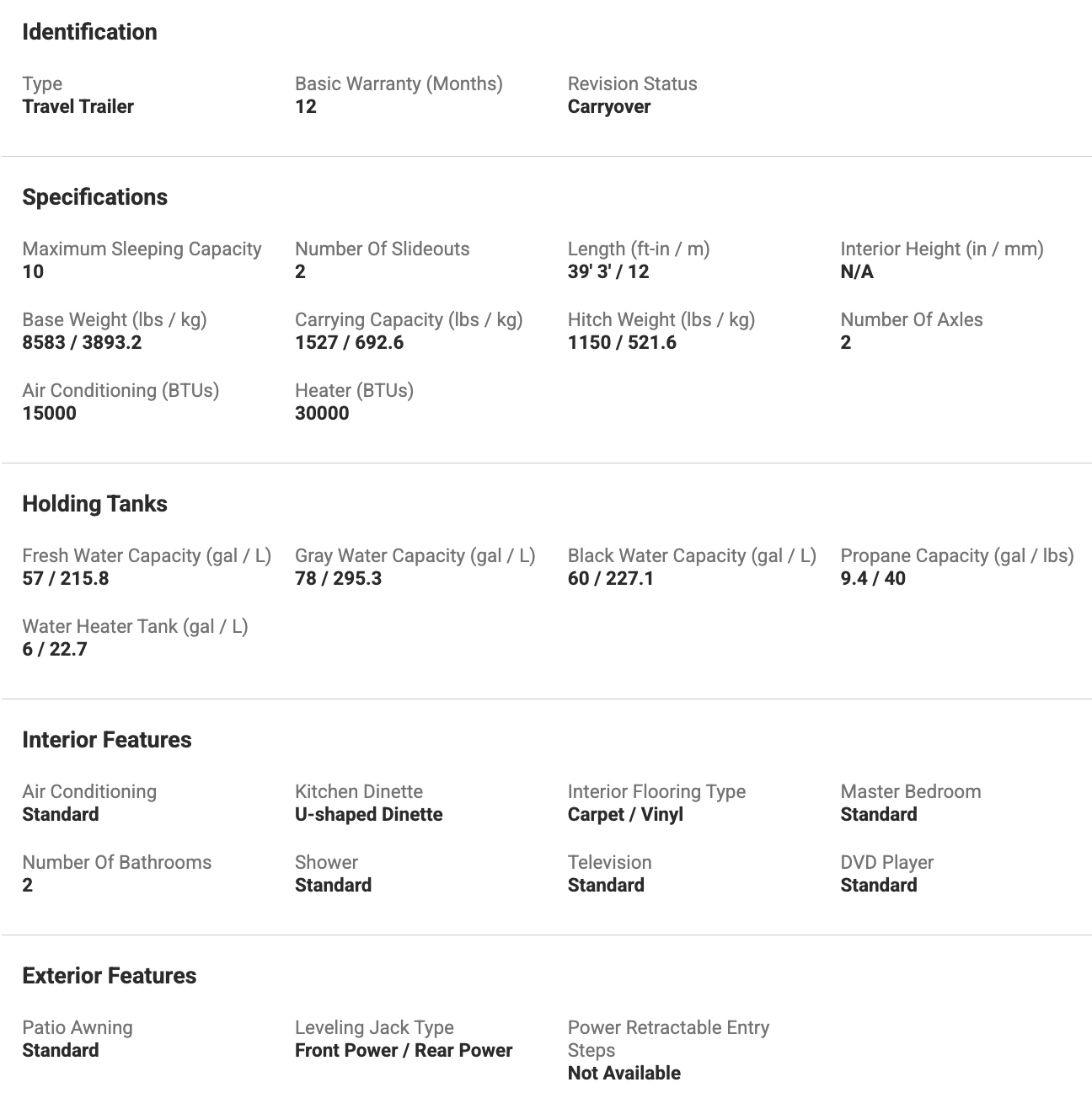Click the U-shaped Dinette value
The height and width of the screenshot is (1109, 1092).
pos(368,814)
